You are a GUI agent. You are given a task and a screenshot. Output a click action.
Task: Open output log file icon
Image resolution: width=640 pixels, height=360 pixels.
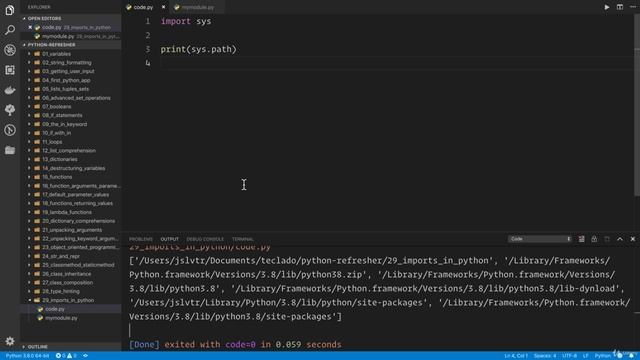tap(607, 239)
